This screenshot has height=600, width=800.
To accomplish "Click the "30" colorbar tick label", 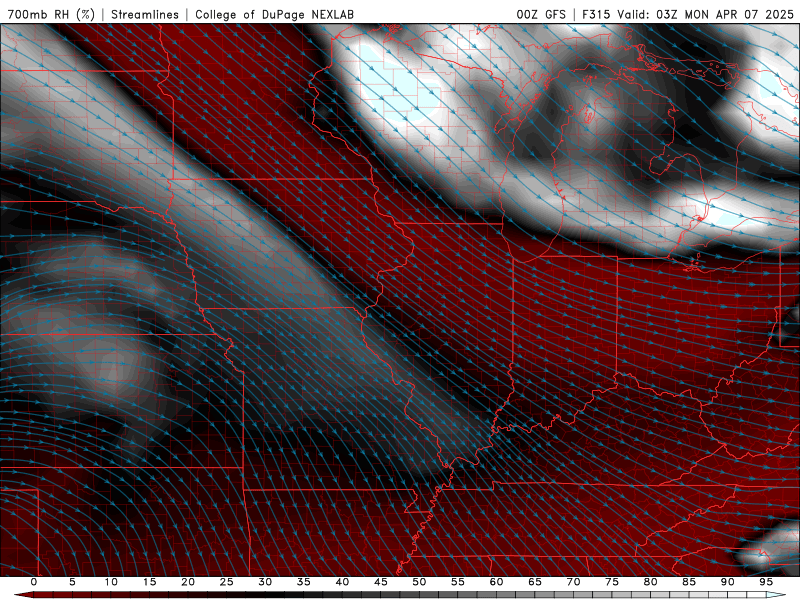I will 265,582.
